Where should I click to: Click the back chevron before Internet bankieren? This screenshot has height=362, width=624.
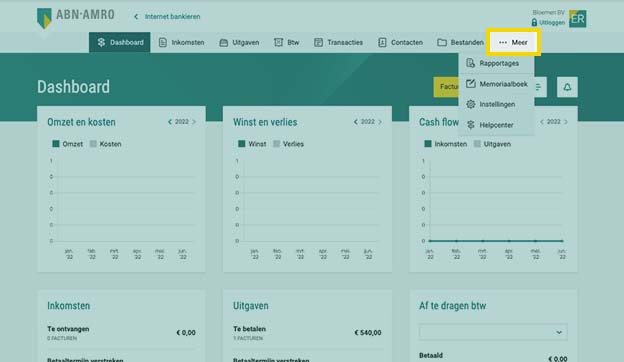(136, 17)
